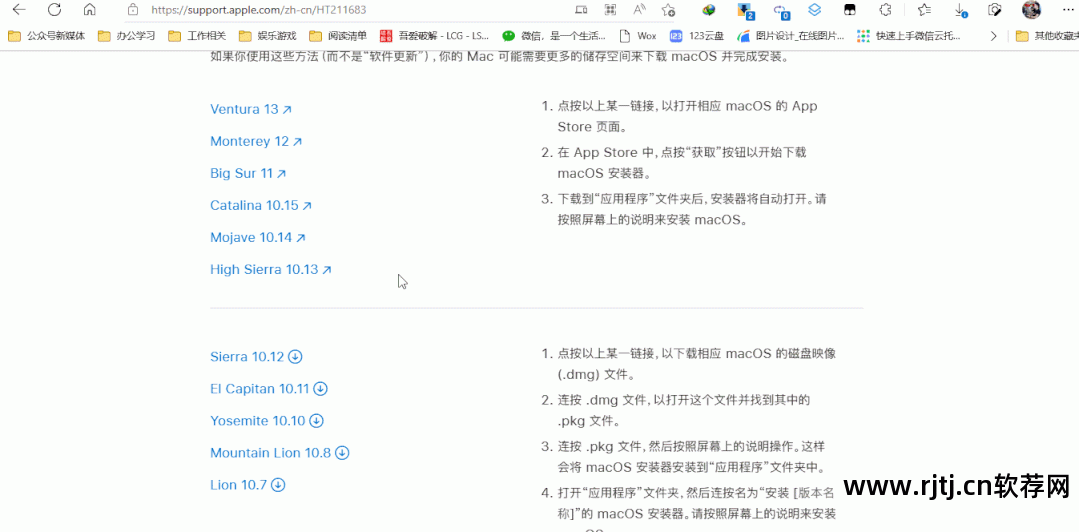This screenshot has height=532, width=1079.
Task: Open 图片设计_在线图片 bookmark
Action: click(x=791, y=36)
